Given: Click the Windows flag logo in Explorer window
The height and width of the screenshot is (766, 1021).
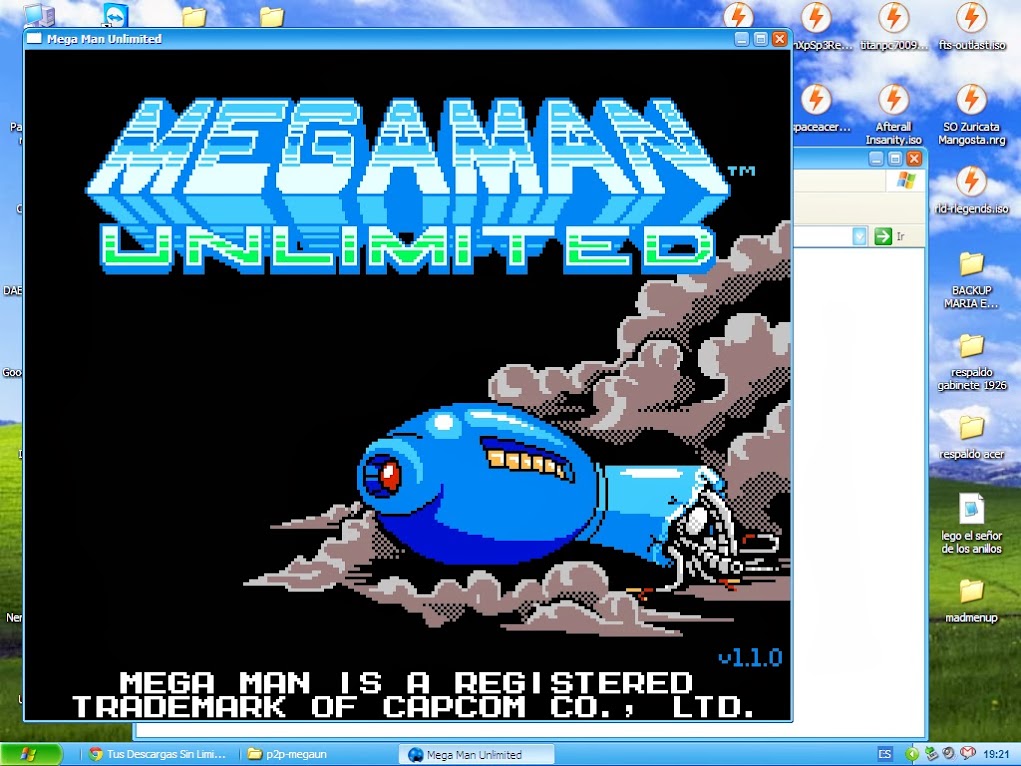Looking at the screenshot, I should tap(906, 180).
